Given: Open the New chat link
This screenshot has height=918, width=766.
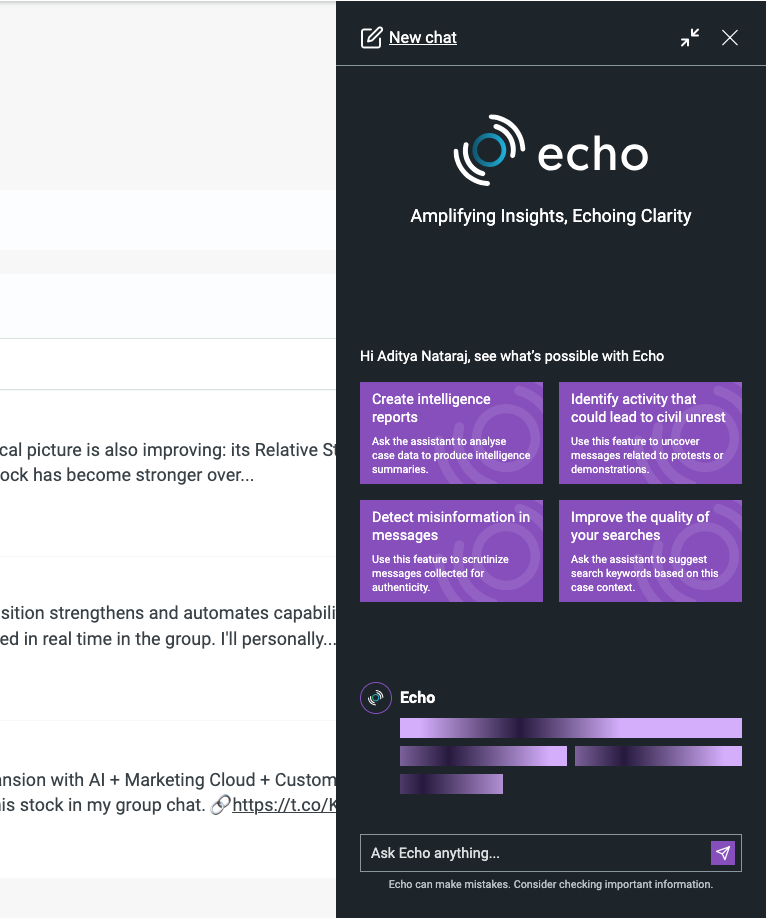Looking at the screenshot, I should tap(422, 38).
